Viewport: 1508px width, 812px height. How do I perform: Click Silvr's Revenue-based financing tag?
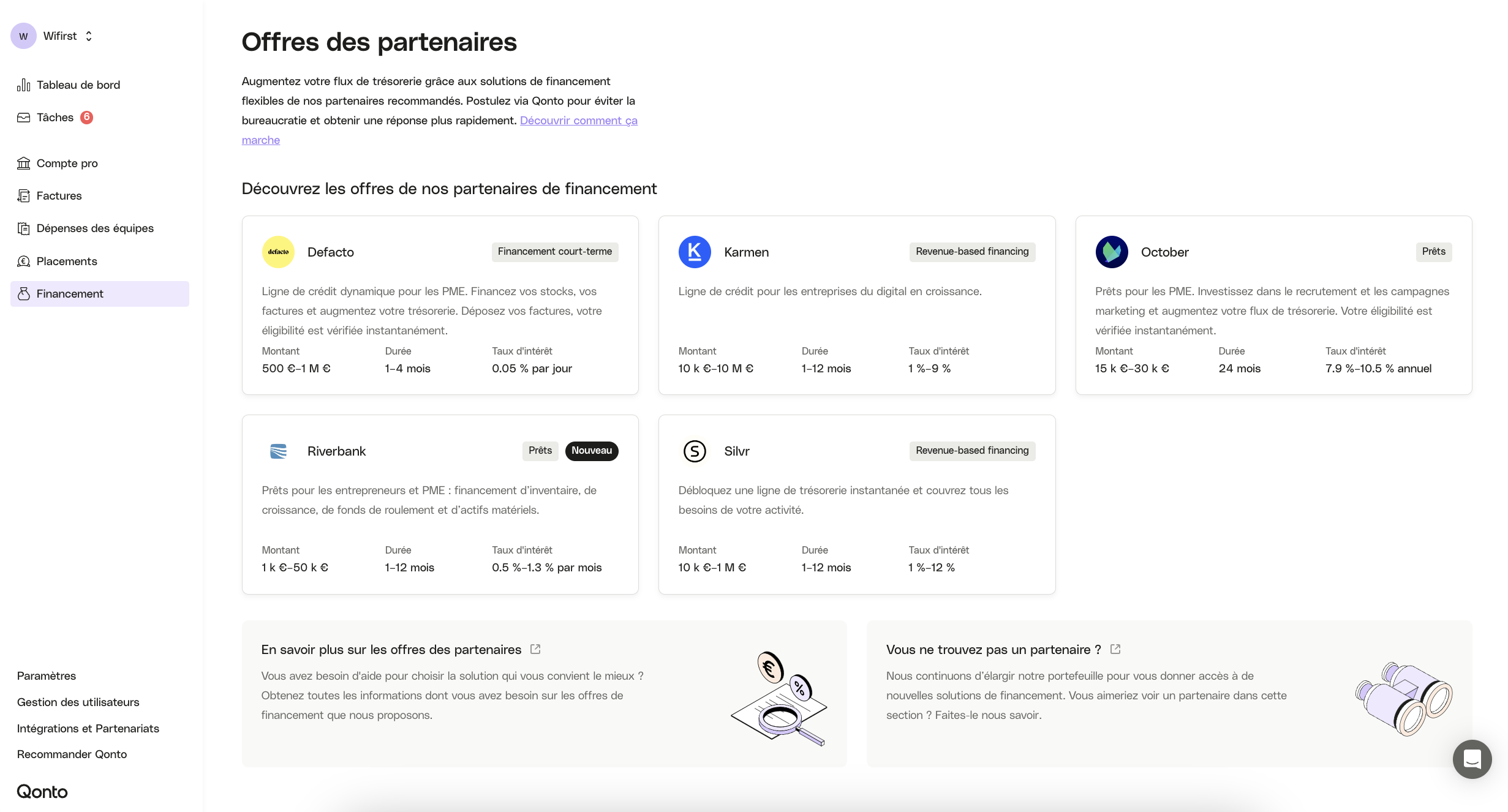(973, 451)
